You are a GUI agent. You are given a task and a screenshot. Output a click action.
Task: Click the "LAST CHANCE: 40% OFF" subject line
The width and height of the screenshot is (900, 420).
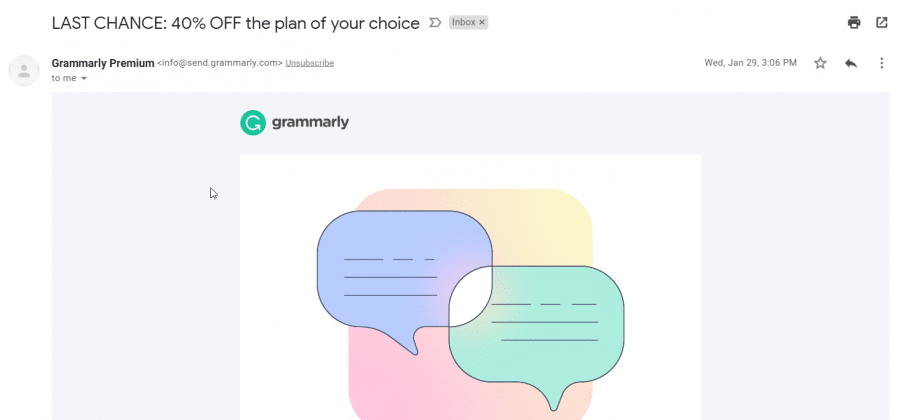tap(235, 22)
